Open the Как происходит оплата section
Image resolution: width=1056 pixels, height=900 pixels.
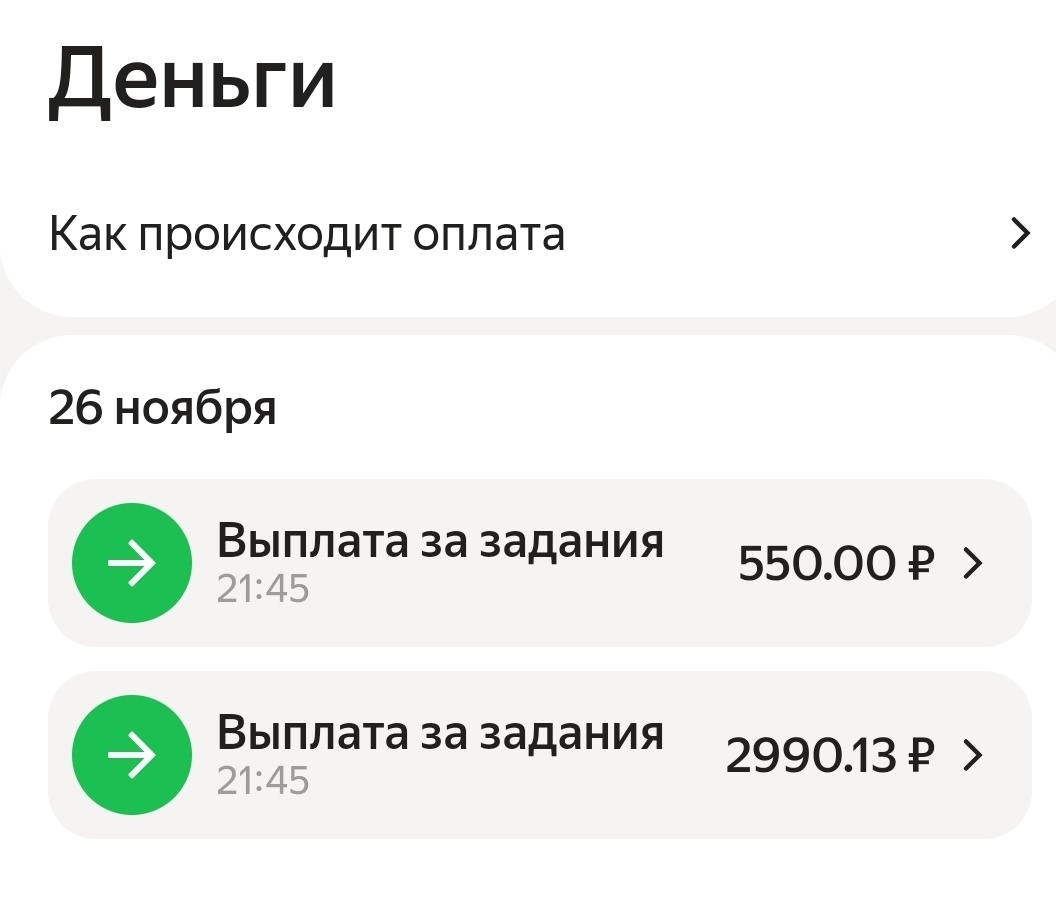[308, 234]
